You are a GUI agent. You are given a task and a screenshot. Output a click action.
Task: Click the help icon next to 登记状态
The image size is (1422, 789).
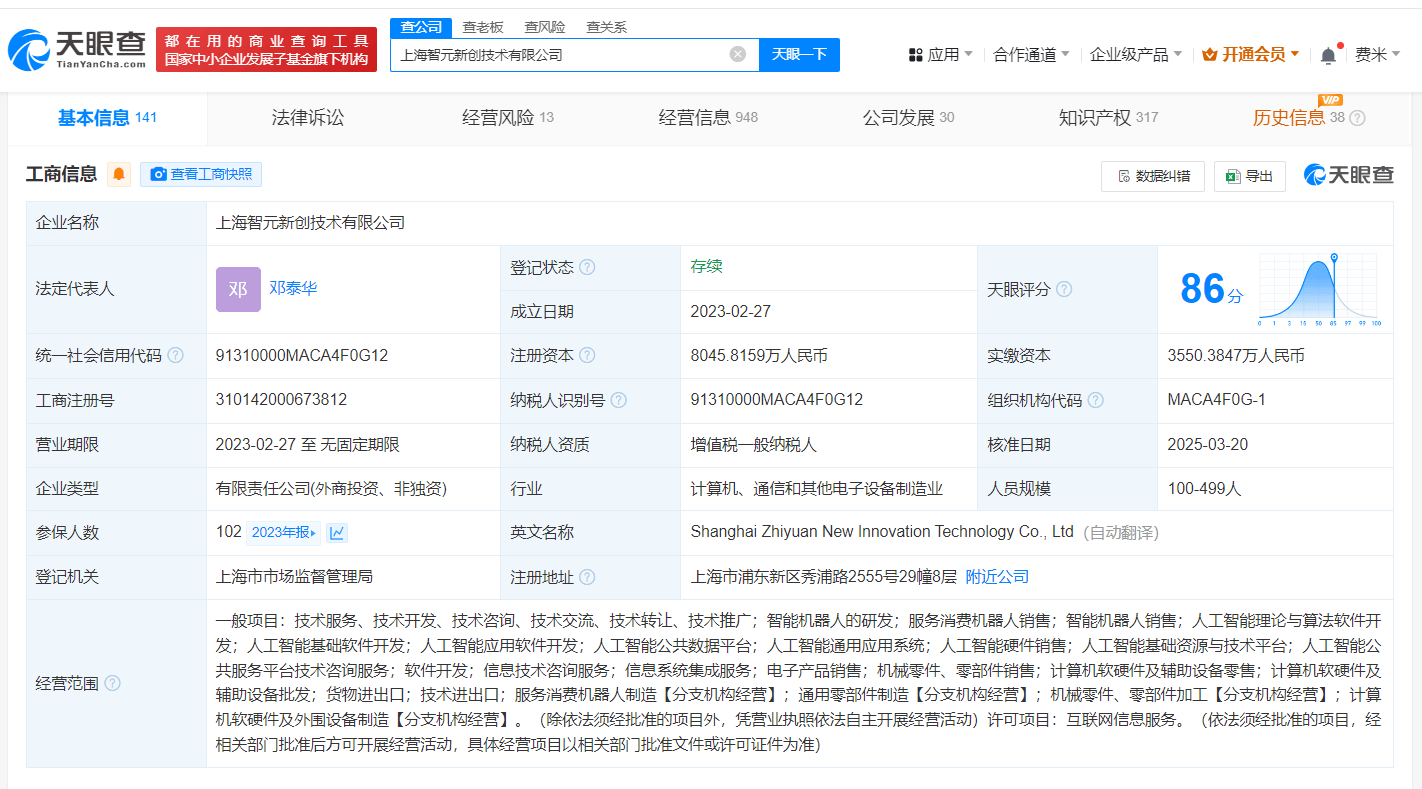(587, 267)
